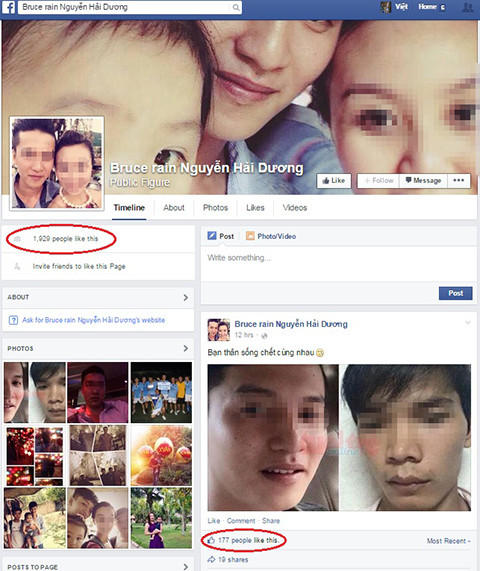Open the woman in purple dress thumbnail
The width and height of the screenshot is (480, 571).
pyautogui.click(x=161, y=518)
